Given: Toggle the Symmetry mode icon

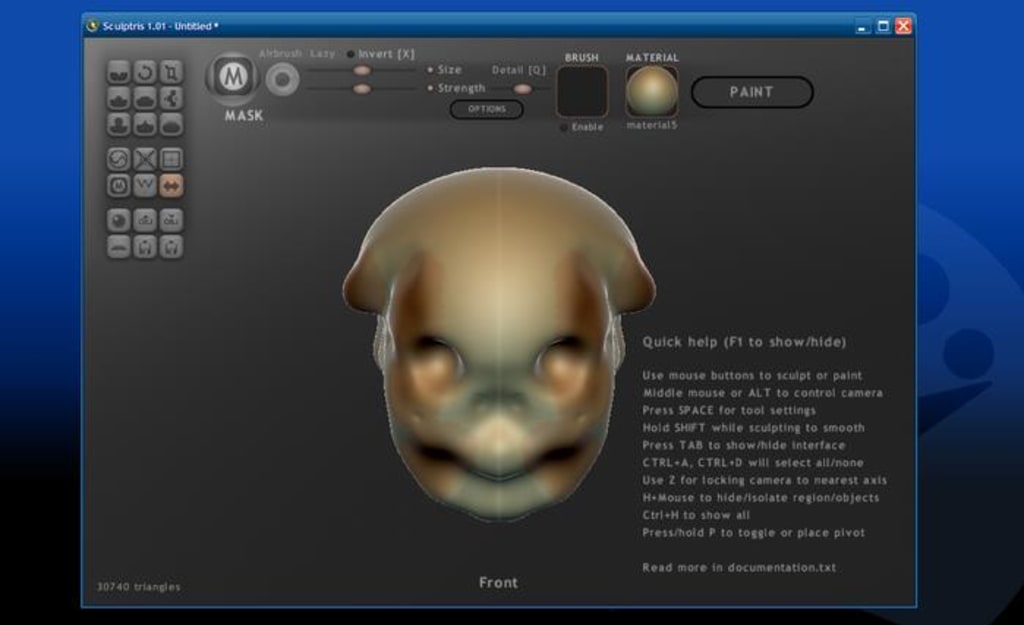Looking at the screenshot, I should coord(171,183).
